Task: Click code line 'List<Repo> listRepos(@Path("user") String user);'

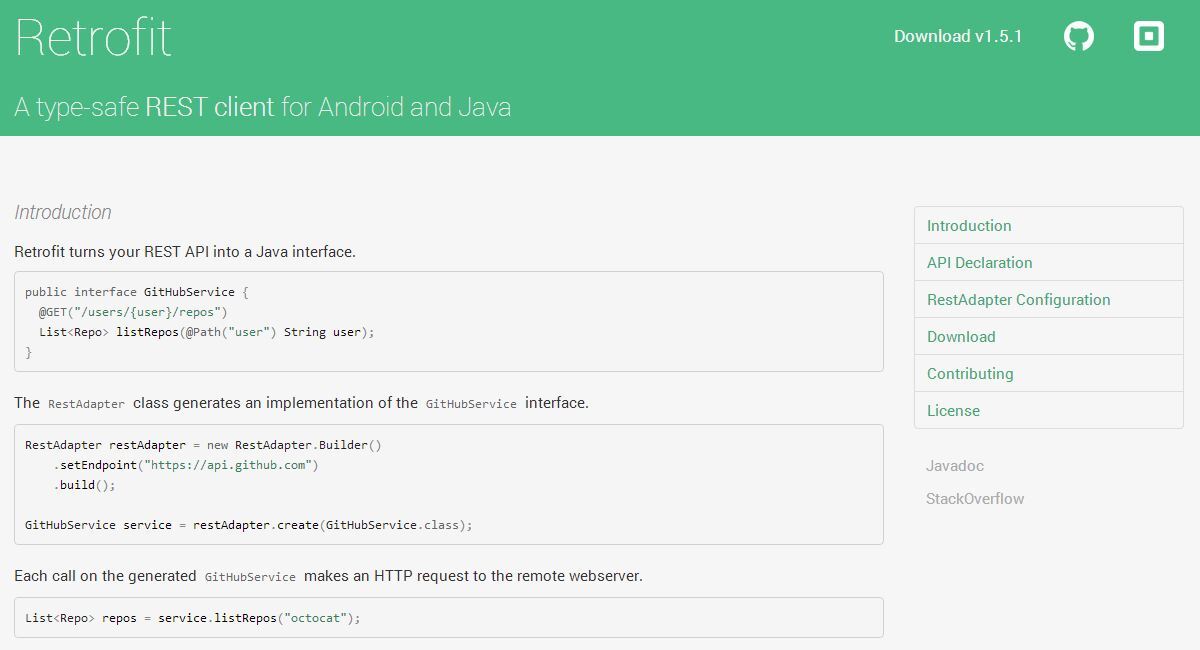Action: [x=207, y=332]
